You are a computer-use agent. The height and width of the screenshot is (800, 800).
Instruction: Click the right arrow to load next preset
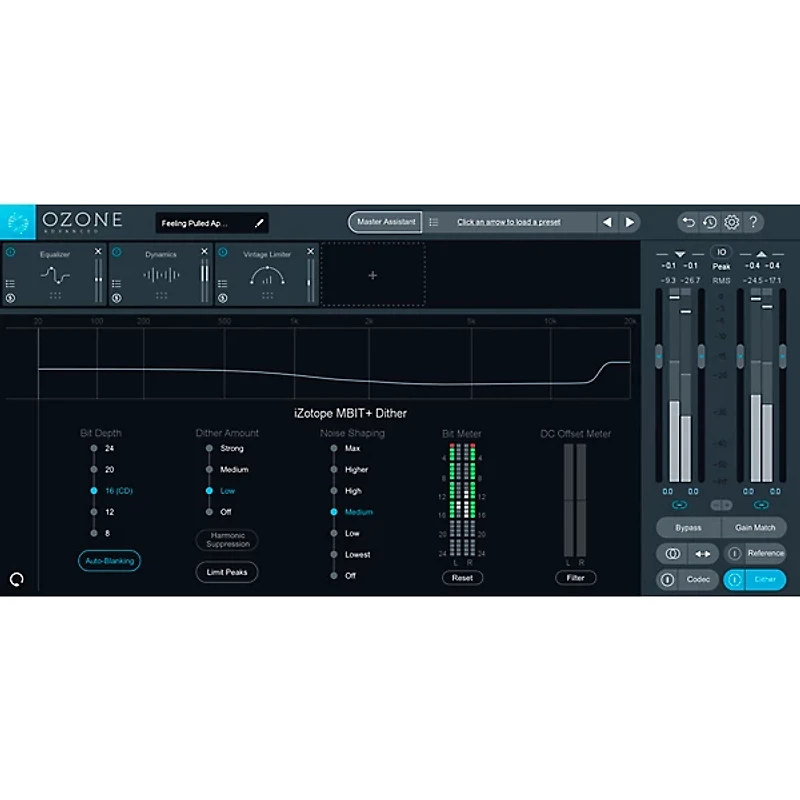pyautogui.click(x=630, y=222)
